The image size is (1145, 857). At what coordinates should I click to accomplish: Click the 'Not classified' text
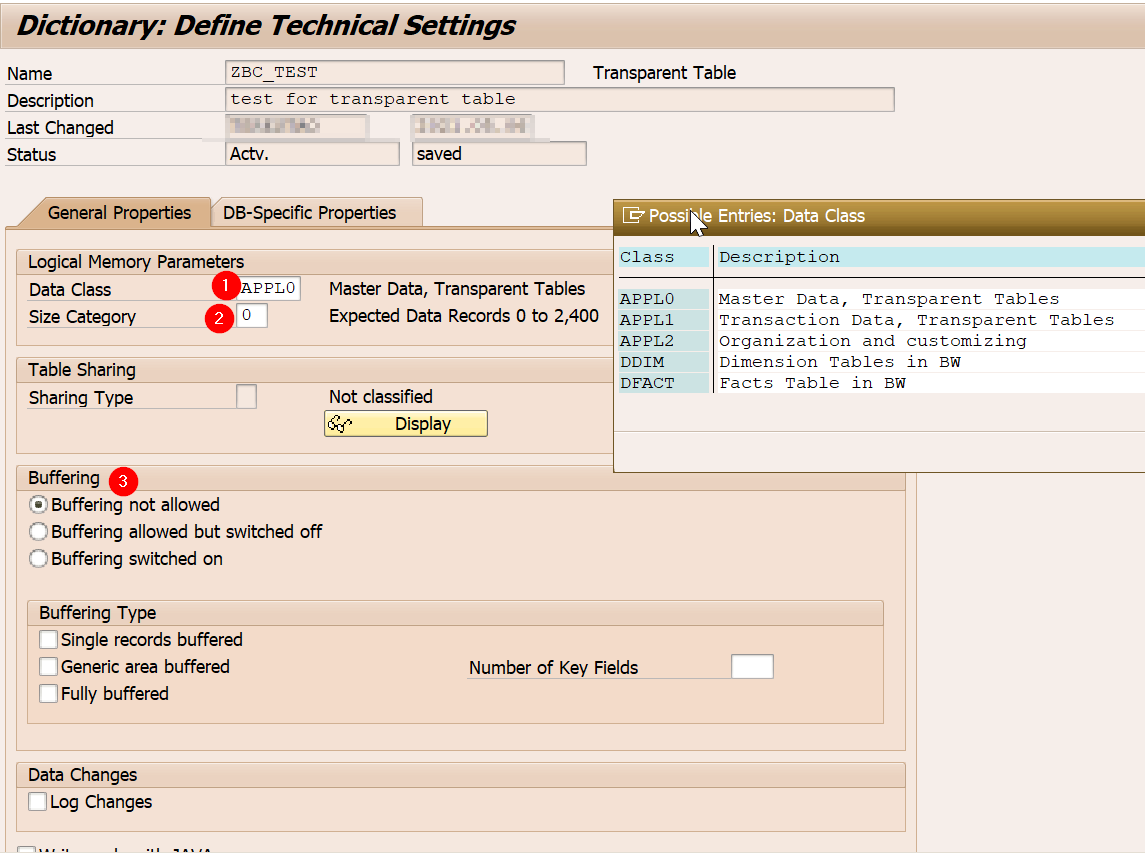[x=380, y=396]
